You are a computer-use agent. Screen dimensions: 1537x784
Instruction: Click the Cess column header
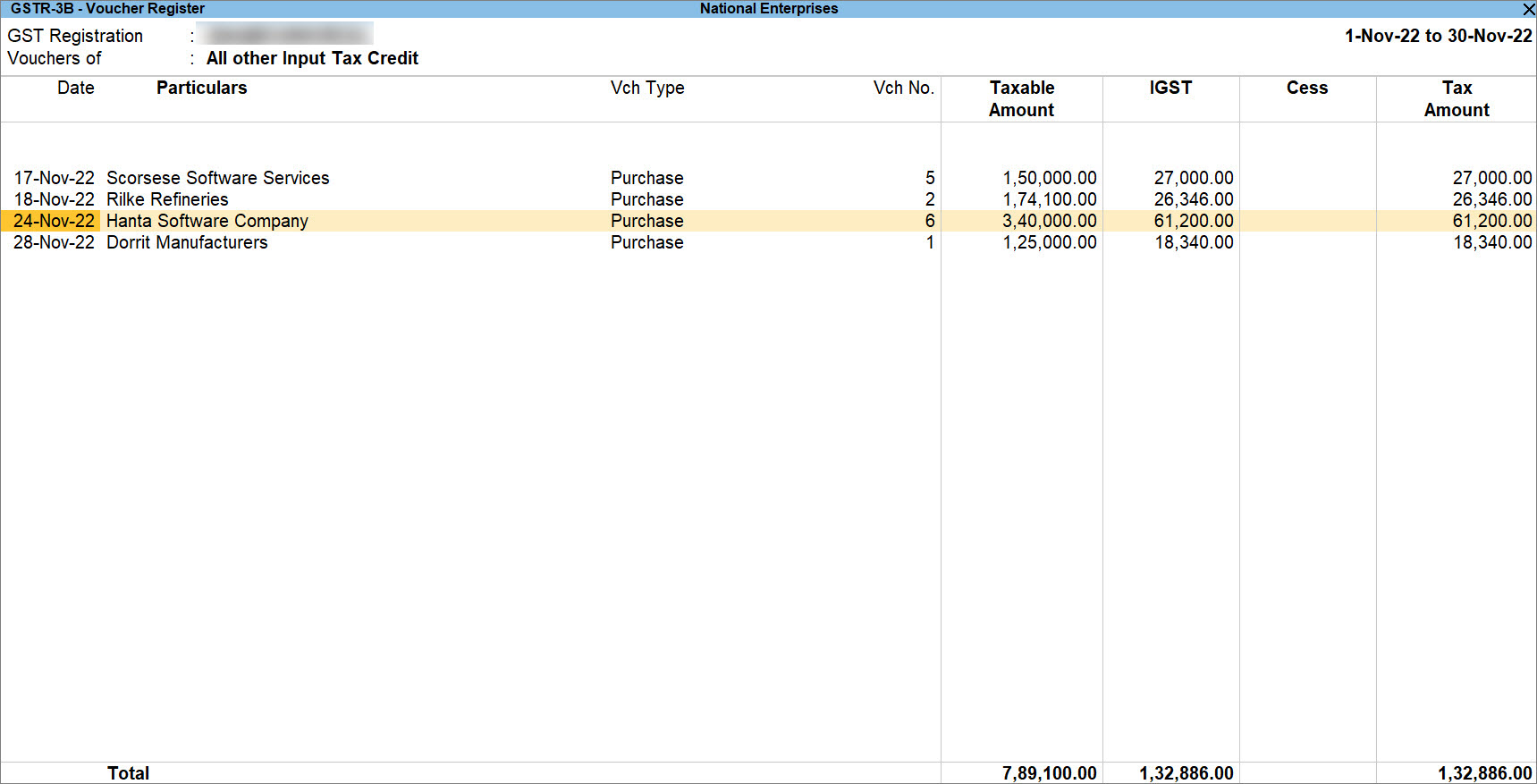1307,88
